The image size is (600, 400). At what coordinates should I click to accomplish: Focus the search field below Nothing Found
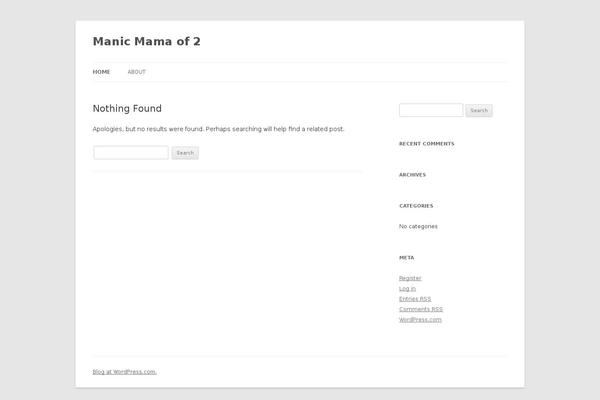[131, 153]
